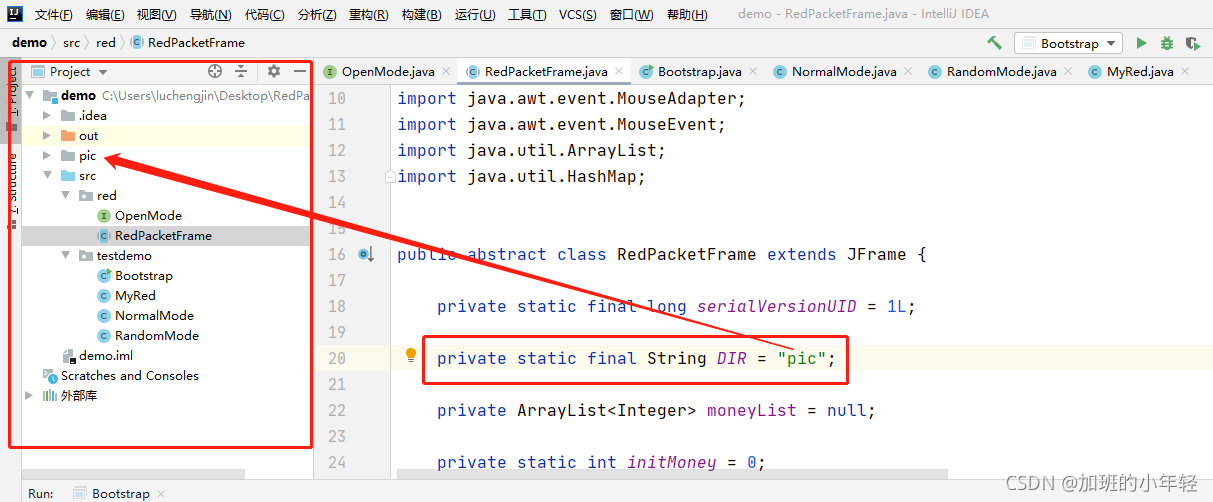This screenshot has height=502, width=1213.
Task: Collapse the red package
Action: 65,196
